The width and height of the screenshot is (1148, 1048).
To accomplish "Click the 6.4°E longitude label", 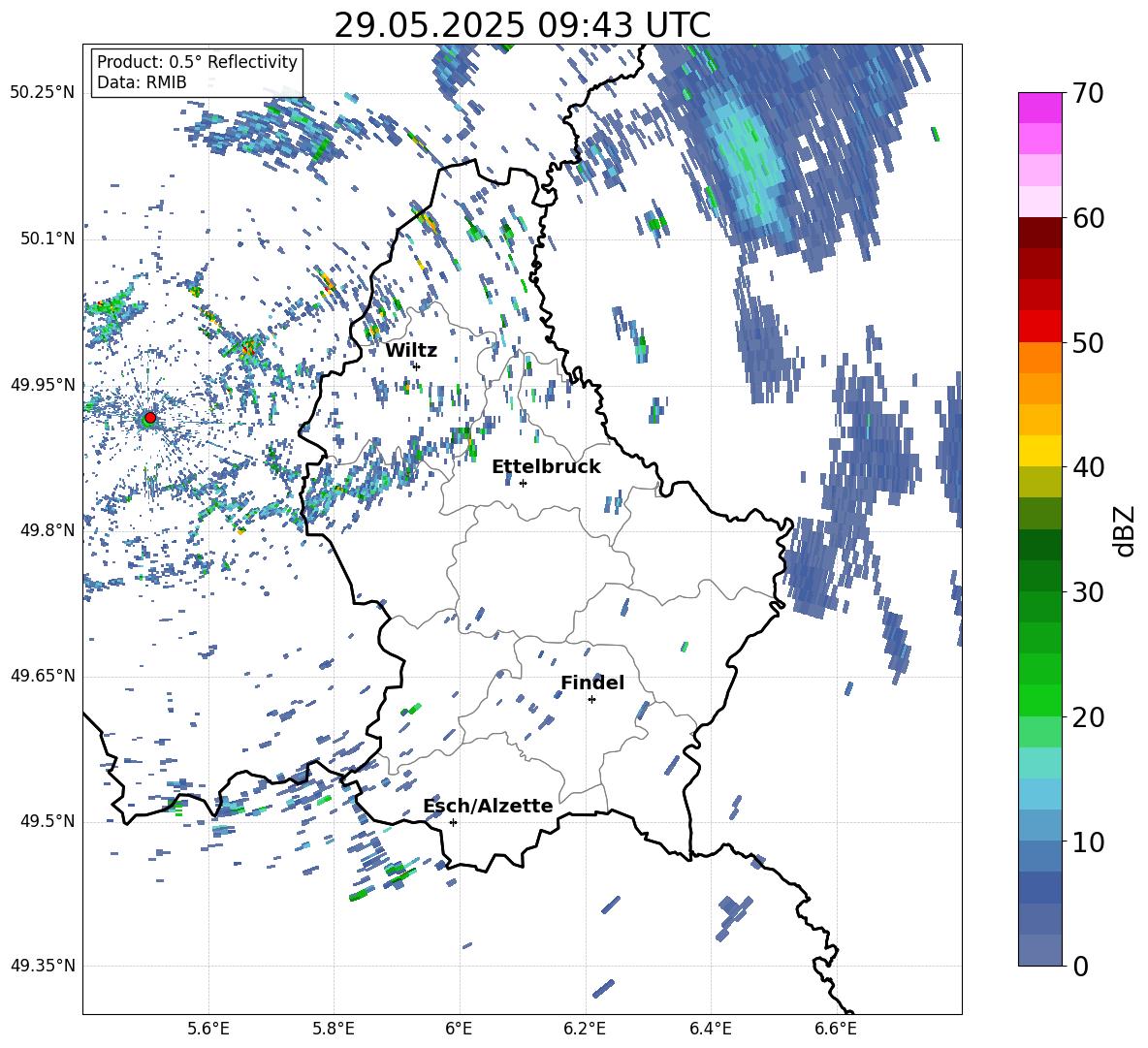I will pyautogui.click(x=710, y=1029).
